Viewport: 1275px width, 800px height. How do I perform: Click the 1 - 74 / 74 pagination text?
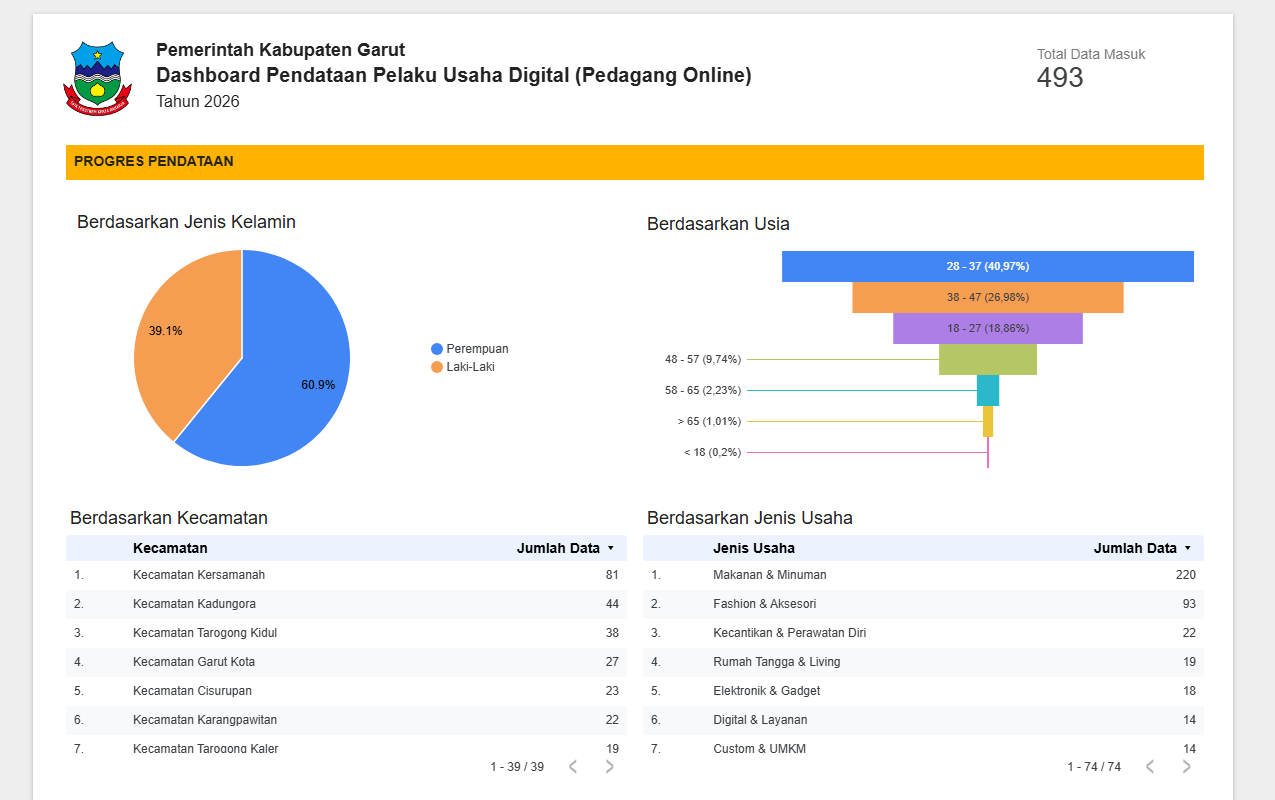1094,767
